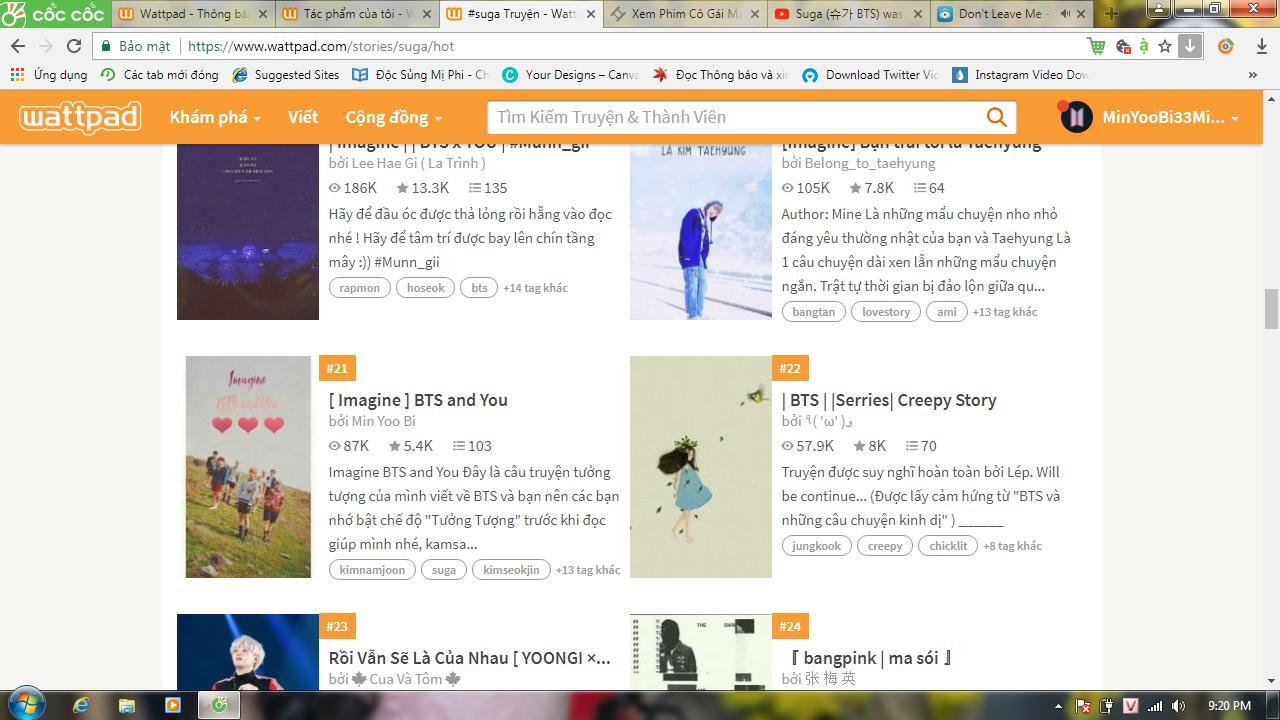Open Suggested Sites bookmark
Viewport: 1280px width, 720px height.
coord(286,75)
